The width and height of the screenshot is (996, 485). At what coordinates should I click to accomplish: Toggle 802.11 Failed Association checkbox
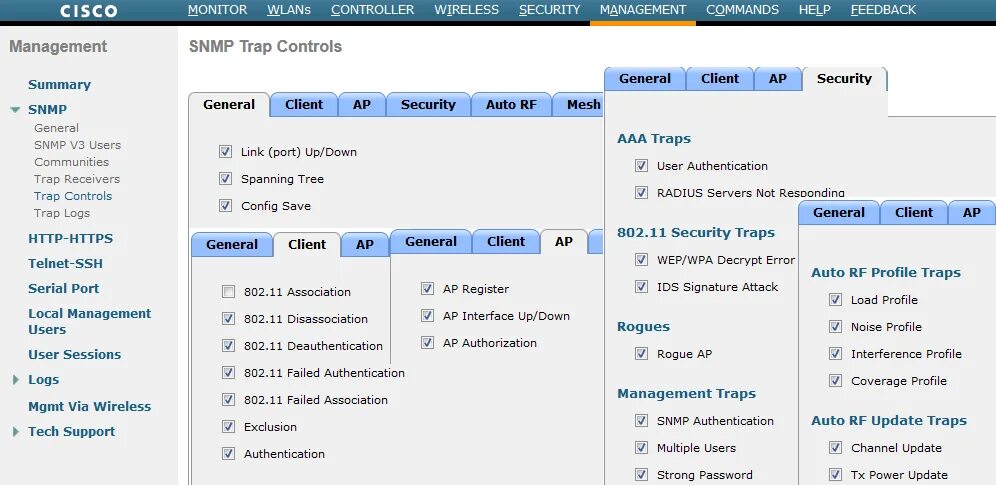(228, 400)
